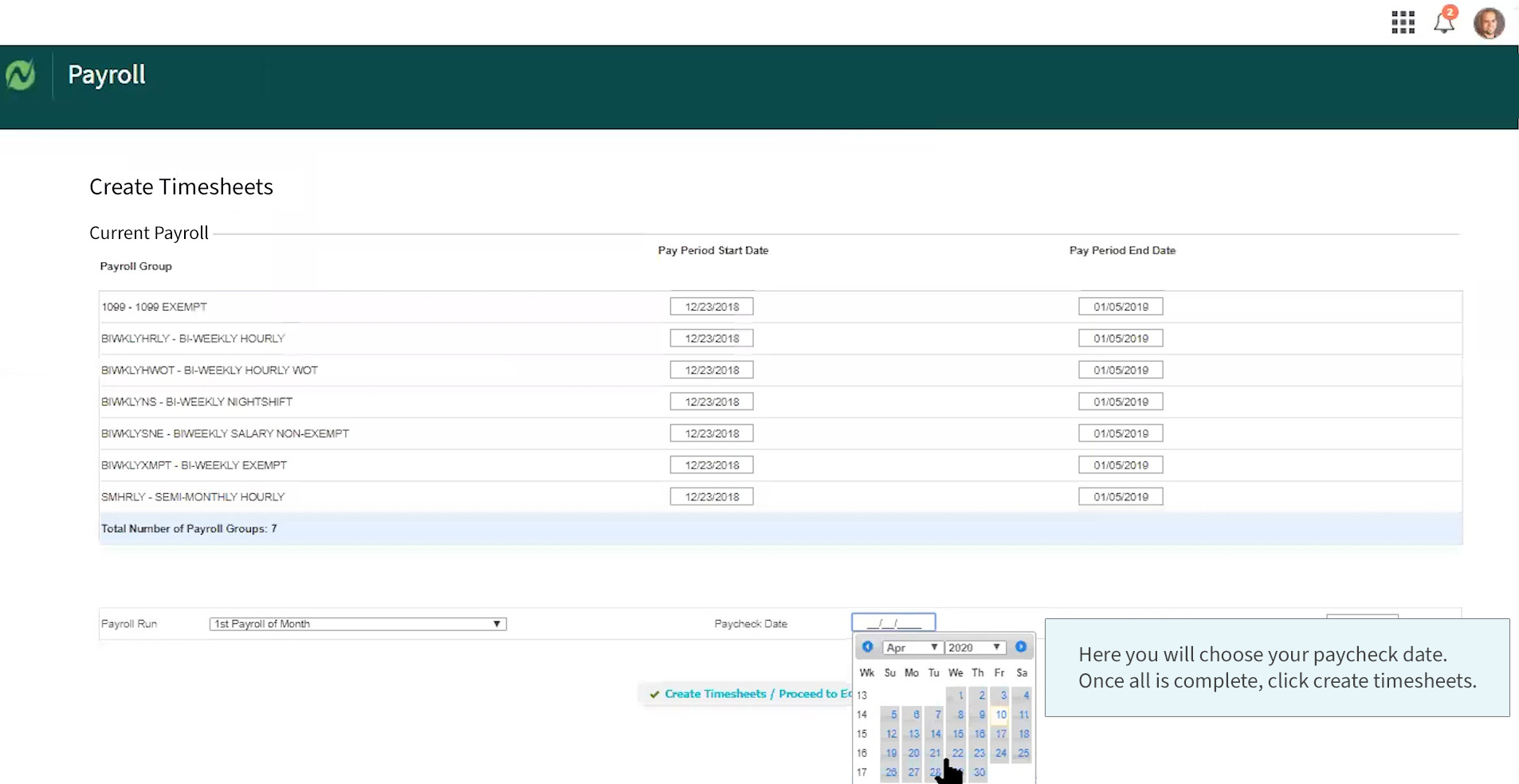The width and height of the screenshot is (1519, 784).
Task: Select April 21 in the calendar
Action: [x=935, y=753]
